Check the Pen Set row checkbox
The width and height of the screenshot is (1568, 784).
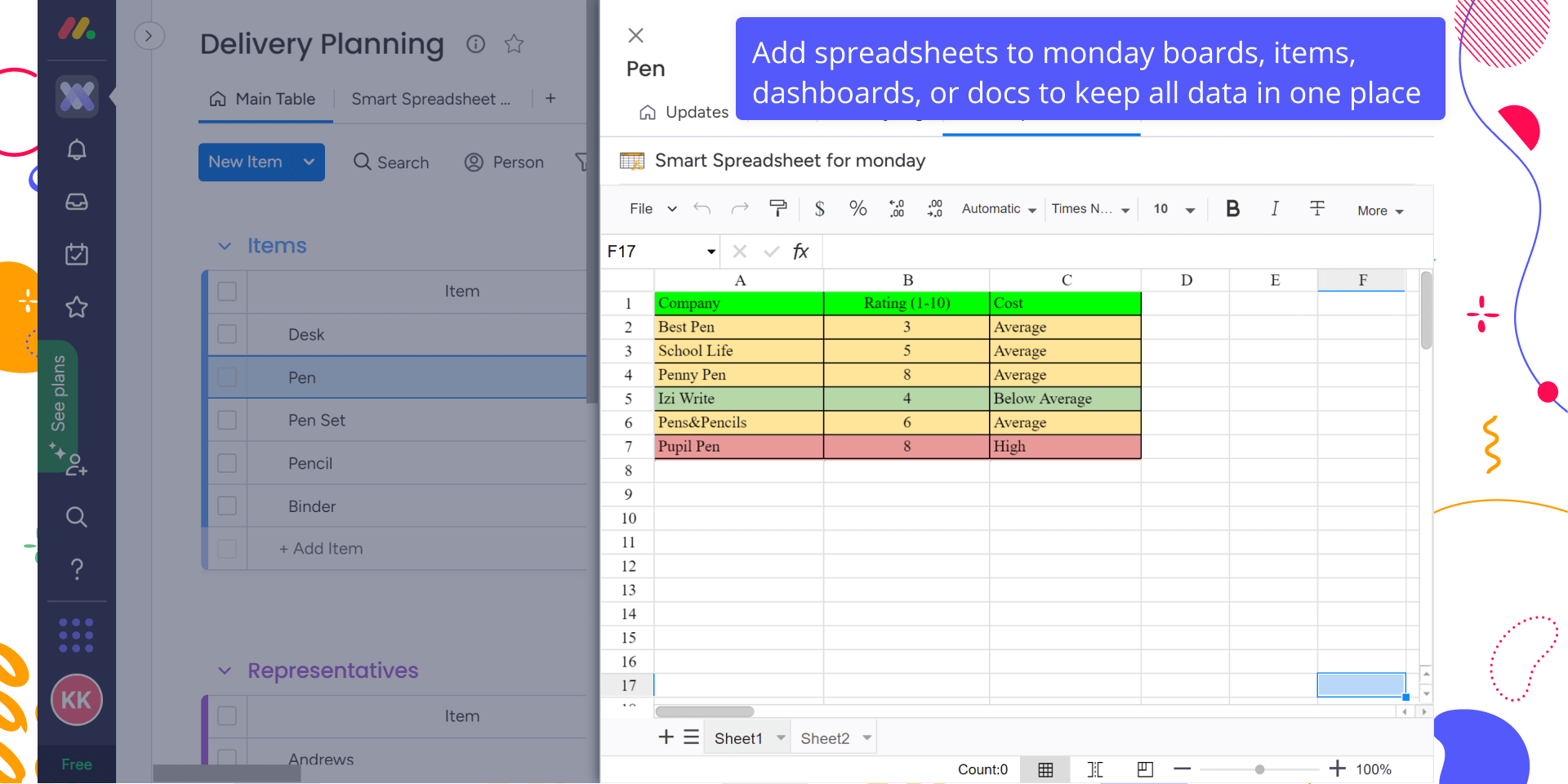[x=227, y=420]
